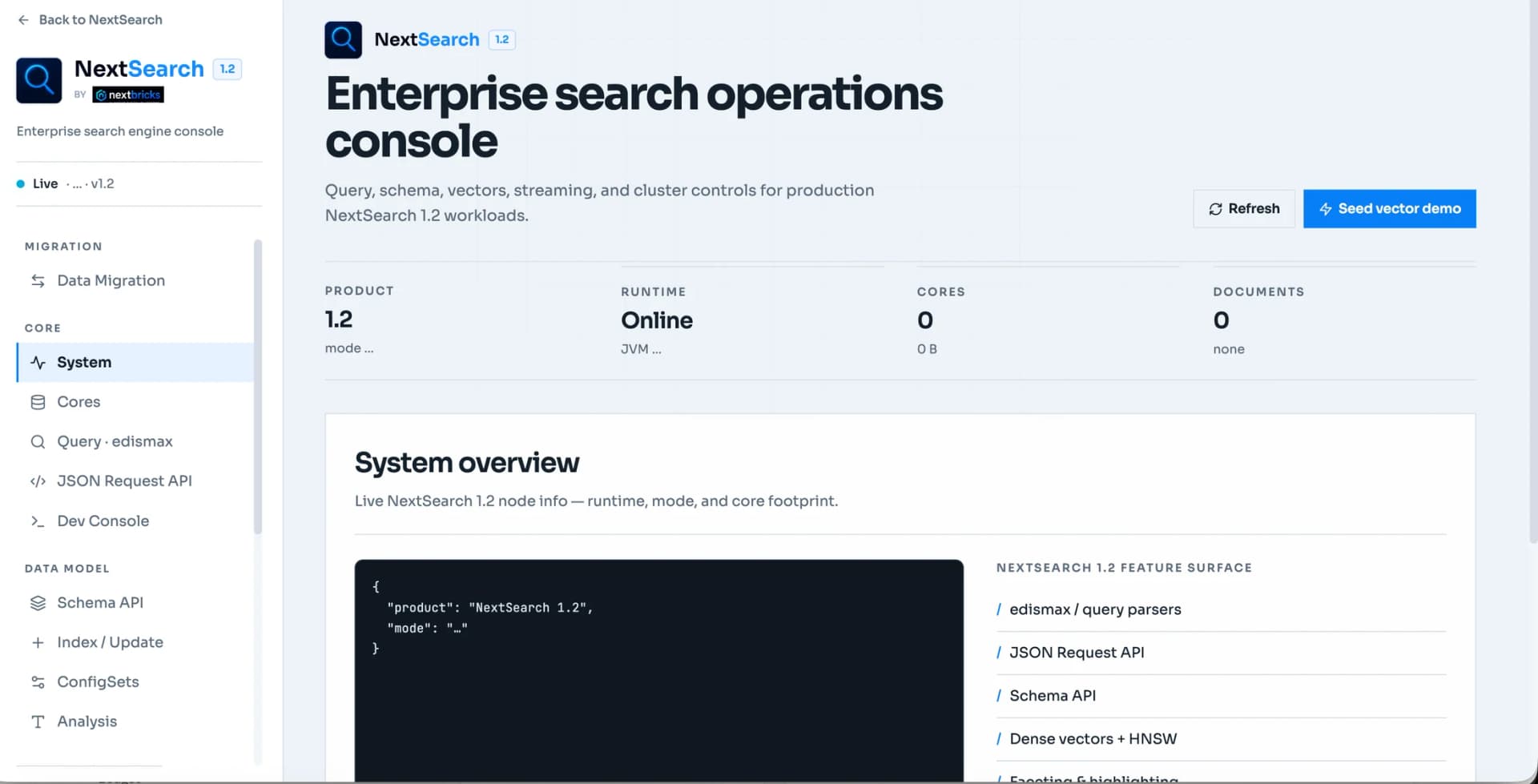The image size is (1538, 784).
Task: Select System in sidebar
Action: point(135,363)
